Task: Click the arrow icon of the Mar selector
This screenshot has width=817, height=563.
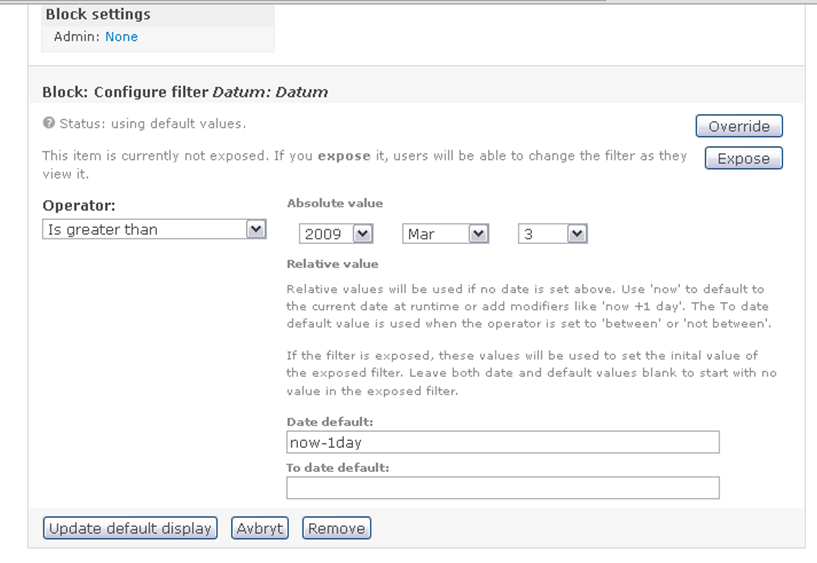Action: (x=478, y=234)
